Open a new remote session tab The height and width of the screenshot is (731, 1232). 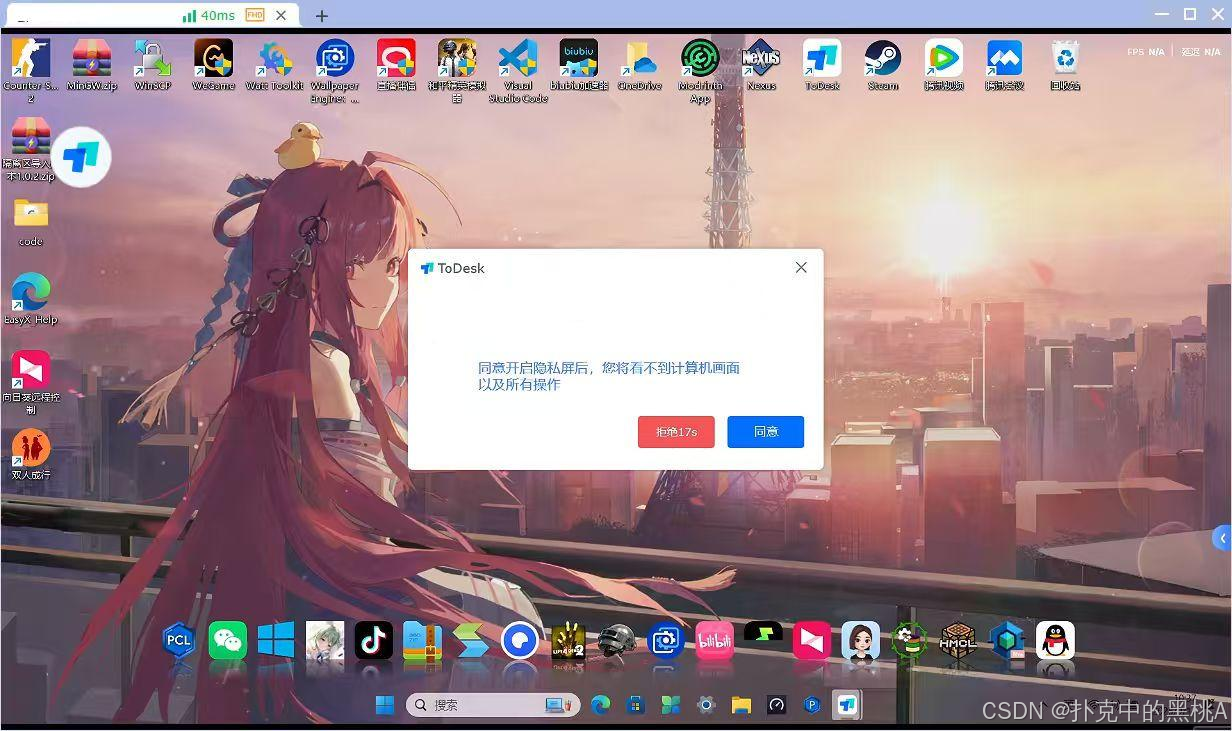(x=321, y=15)
